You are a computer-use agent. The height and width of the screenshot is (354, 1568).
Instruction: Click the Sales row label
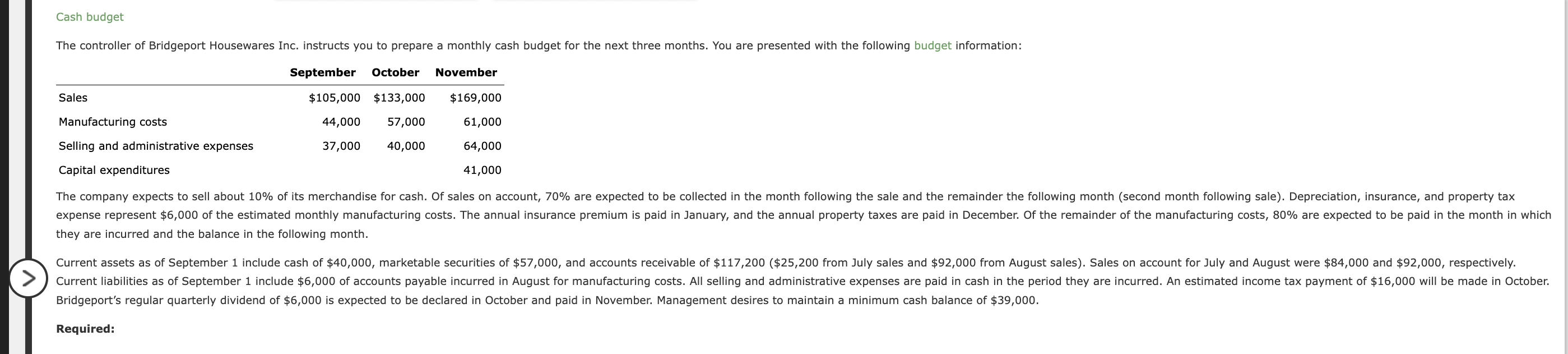pos(73,98)
